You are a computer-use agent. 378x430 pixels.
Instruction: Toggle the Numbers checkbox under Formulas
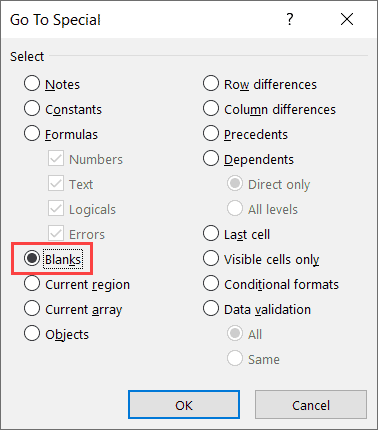tap(56, 158)
